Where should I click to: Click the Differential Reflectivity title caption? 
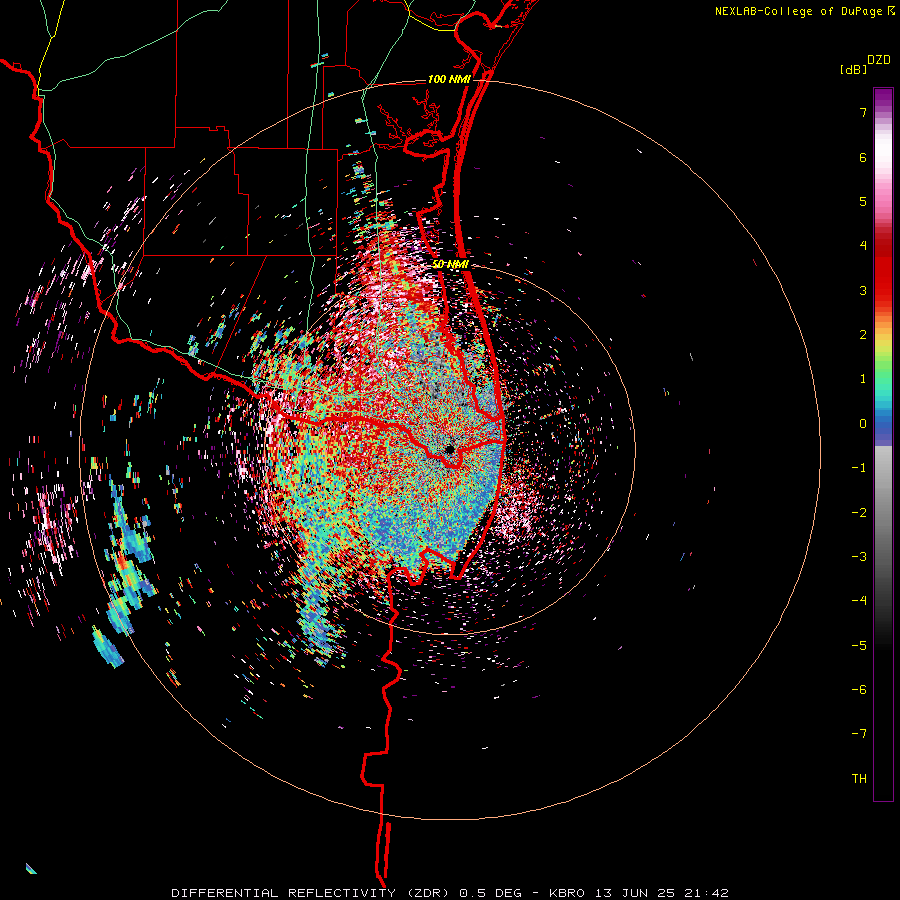pos(450,893)
